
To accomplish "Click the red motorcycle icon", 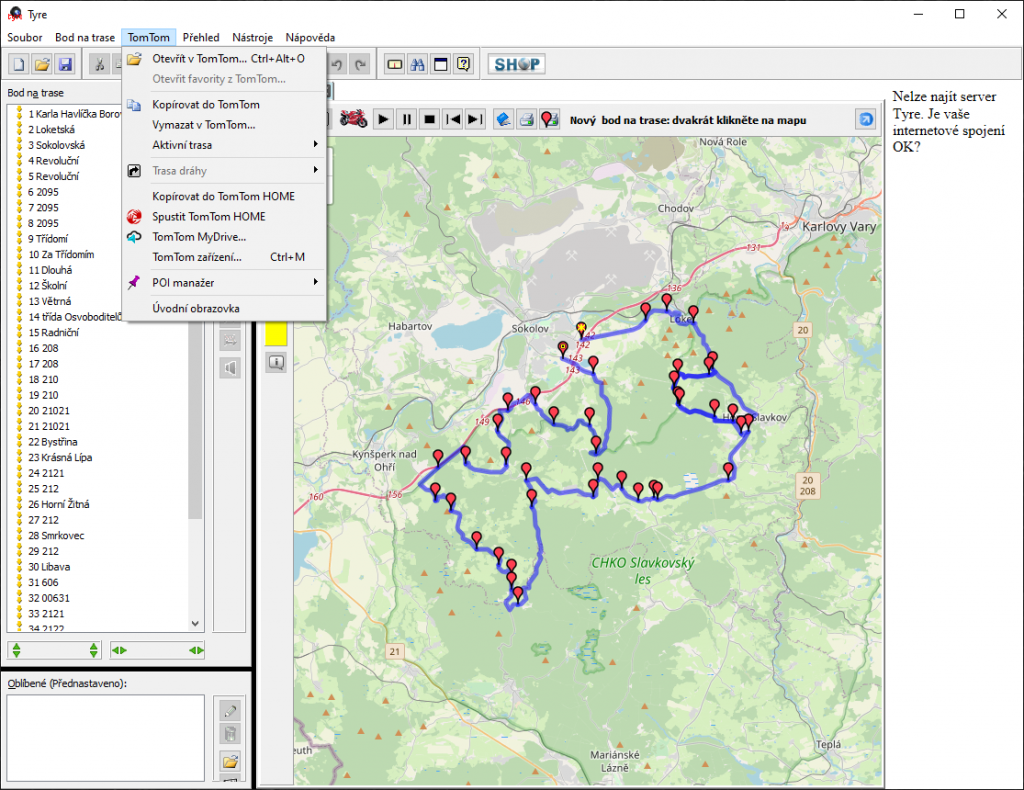I will [x=354, y=119].
